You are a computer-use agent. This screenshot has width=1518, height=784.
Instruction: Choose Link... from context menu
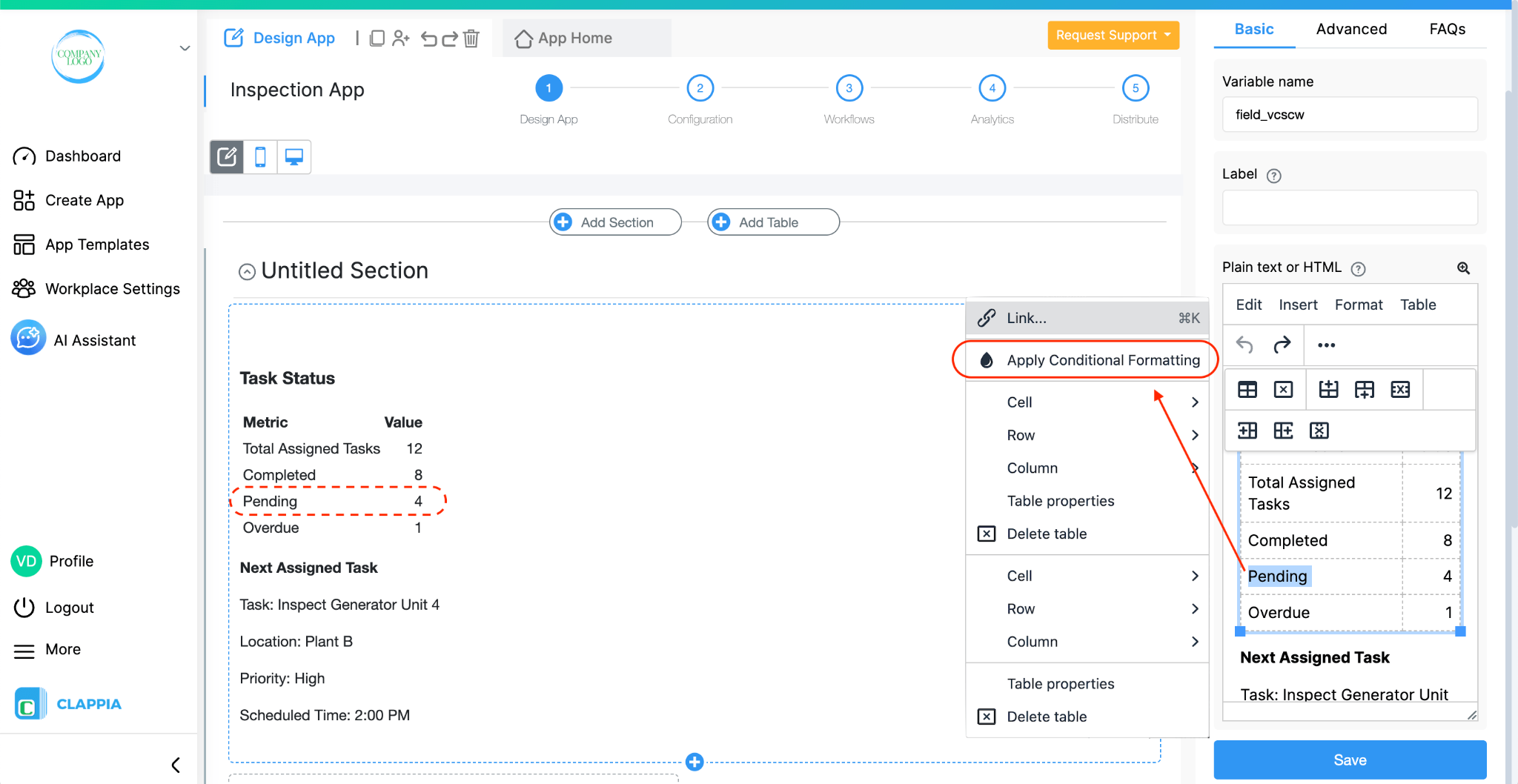coord(1087,318)
